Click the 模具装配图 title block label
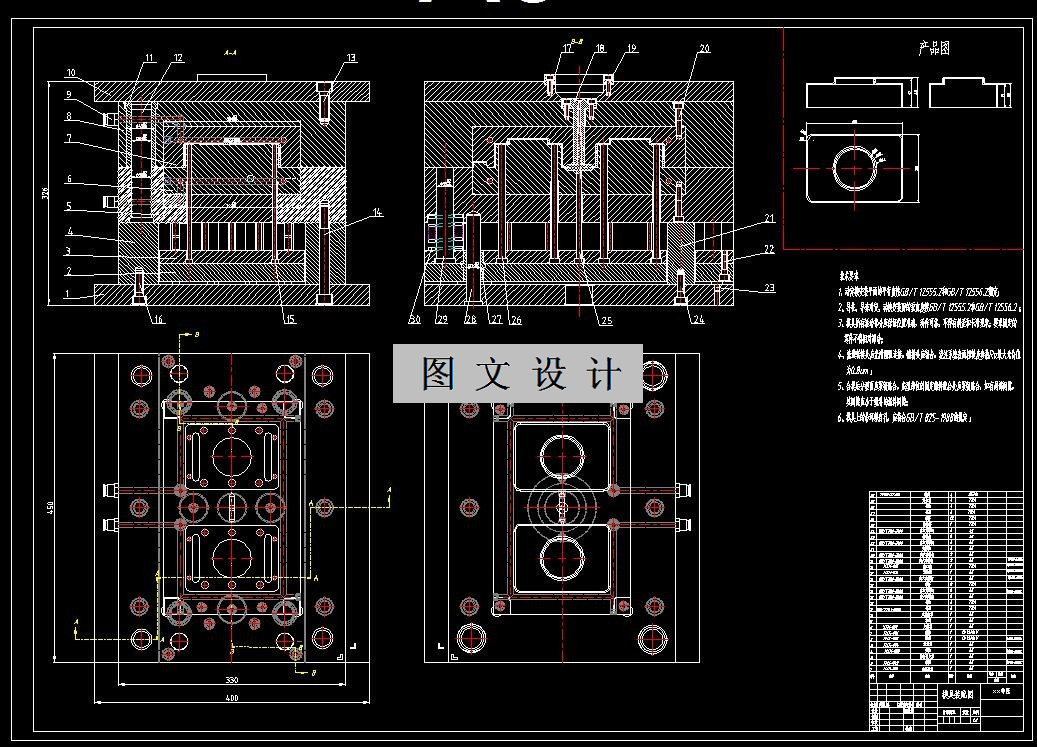The height and width of the screenshot is (747, 1037). (958, 695)
